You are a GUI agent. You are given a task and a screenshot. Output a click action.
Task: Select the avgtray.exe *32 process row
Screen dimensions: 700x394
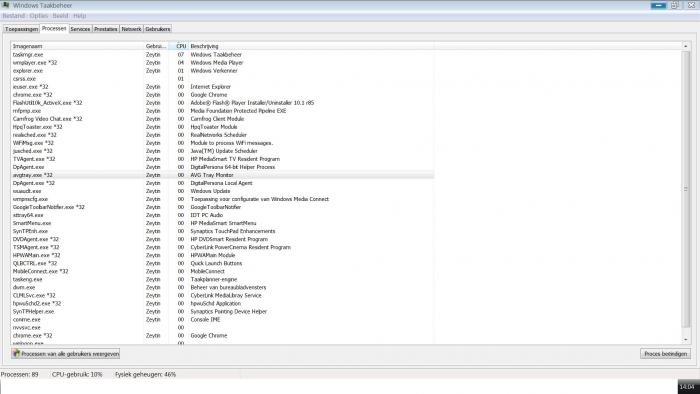pyautogui.click(x=222, y=175)
